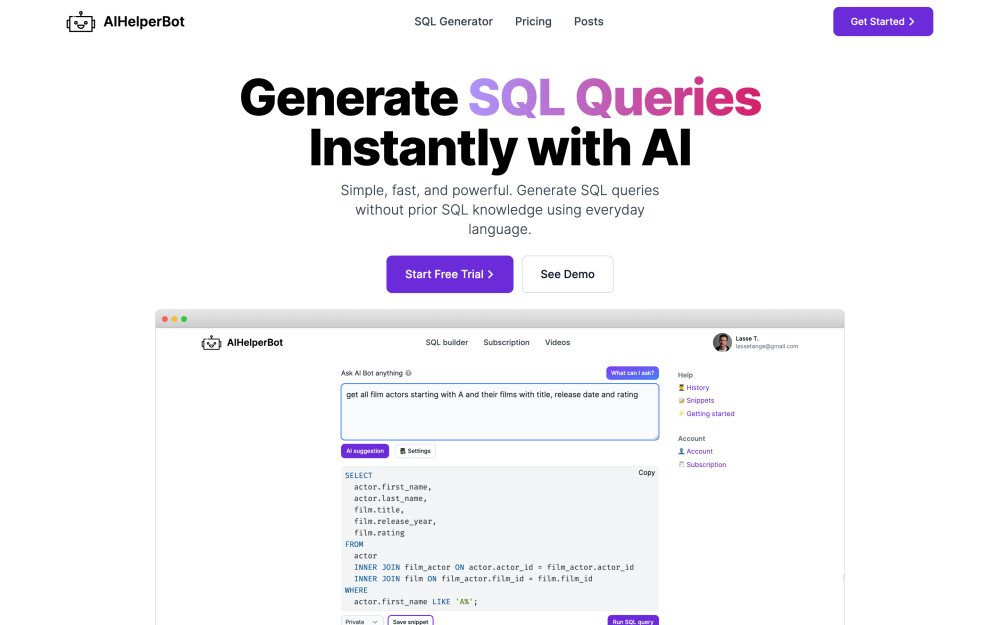The width and height of the screenshot is (1000, 625).
Task: Click the Getting started lightning icon
Action: coord(682,414)
